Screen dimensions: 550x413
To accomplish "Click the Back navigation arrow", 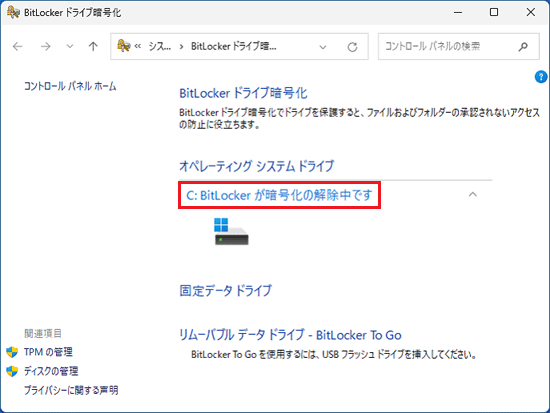I will click(18, 46).
